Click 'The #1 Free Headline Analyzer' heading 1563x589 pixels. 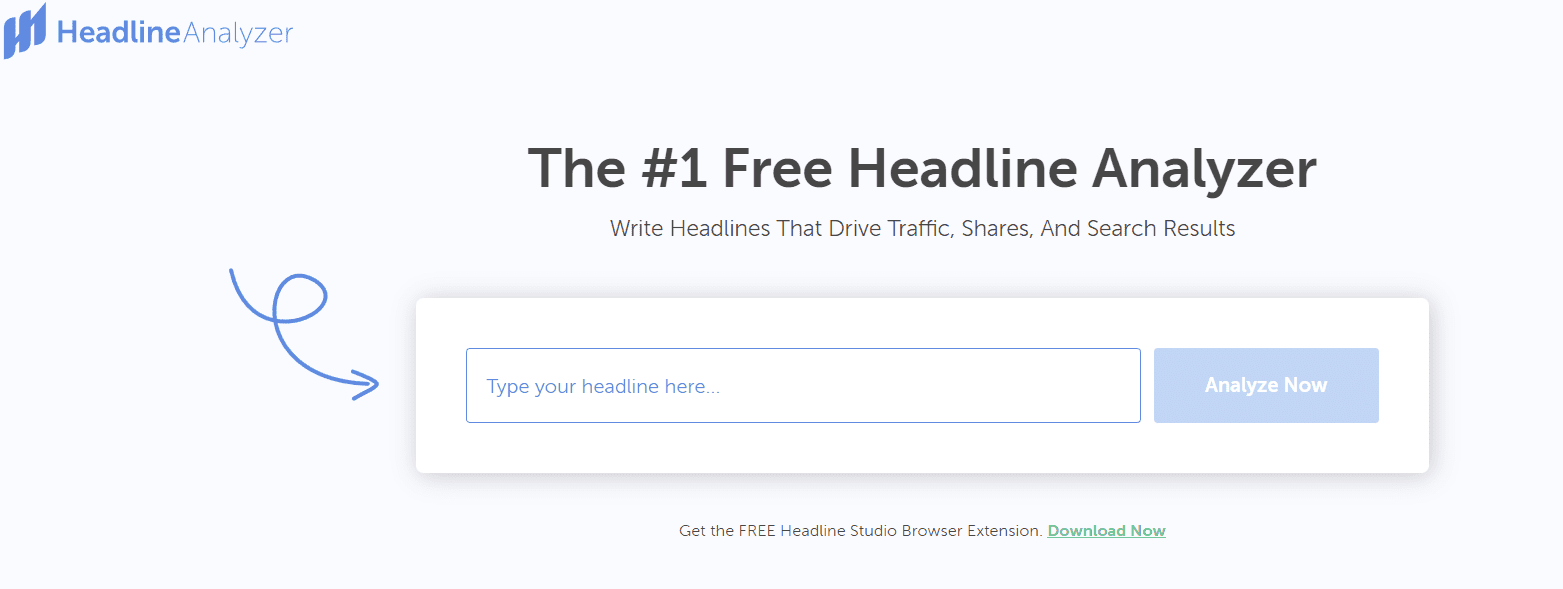click(x=921, y=168)
